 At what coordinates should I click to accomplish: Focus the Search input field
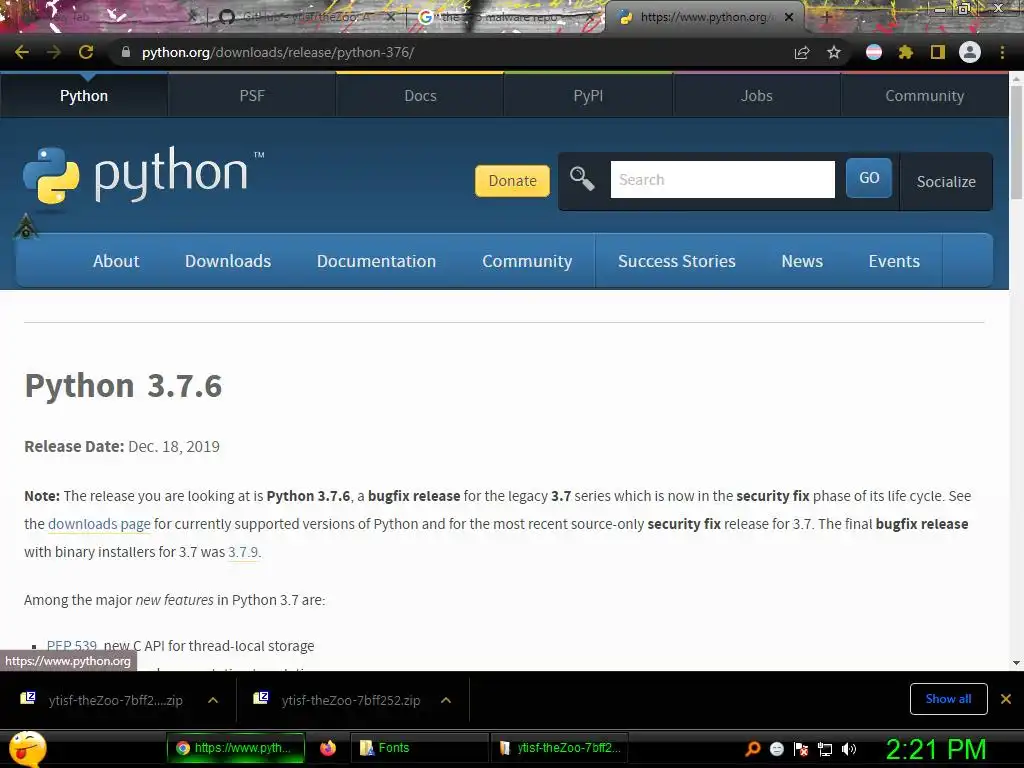(722, 180)
